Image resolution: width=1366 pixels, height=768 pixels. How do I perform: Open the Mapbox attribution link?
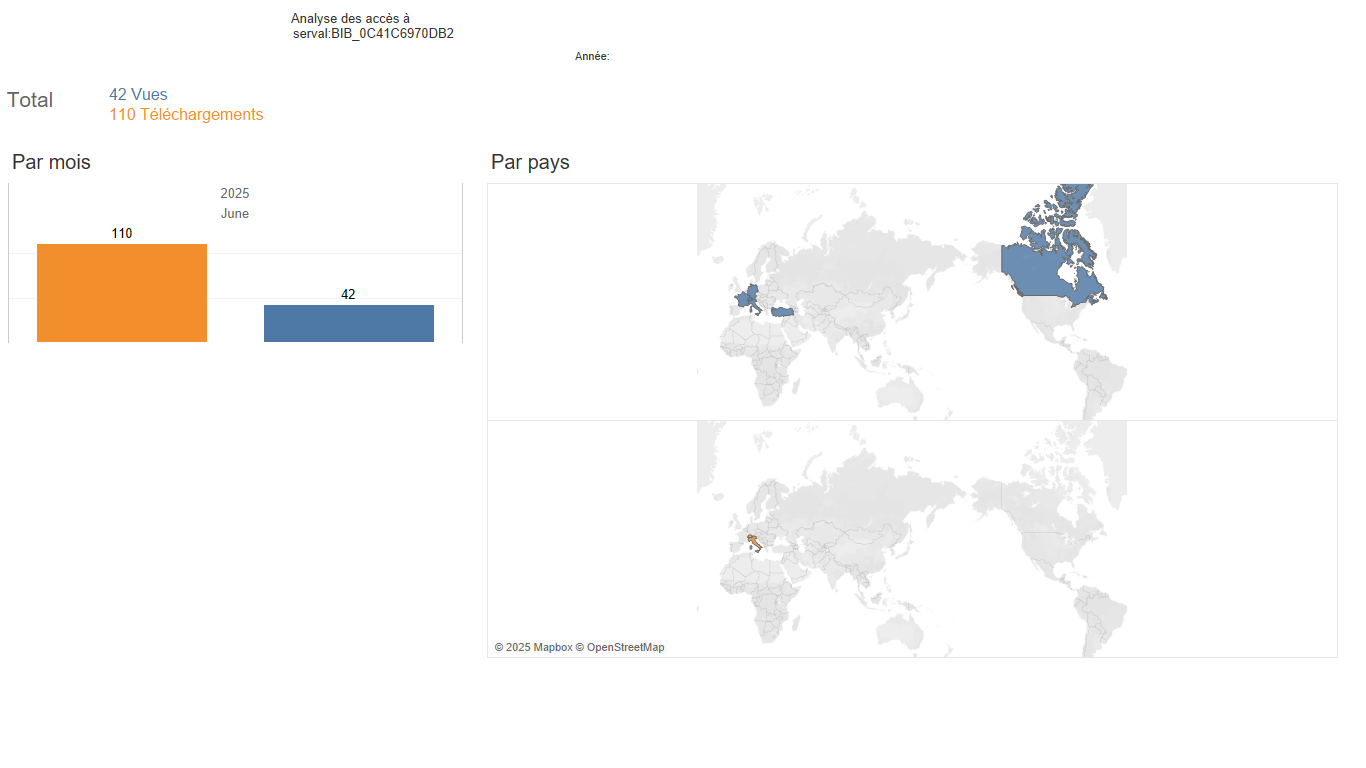tap(533, 648)
